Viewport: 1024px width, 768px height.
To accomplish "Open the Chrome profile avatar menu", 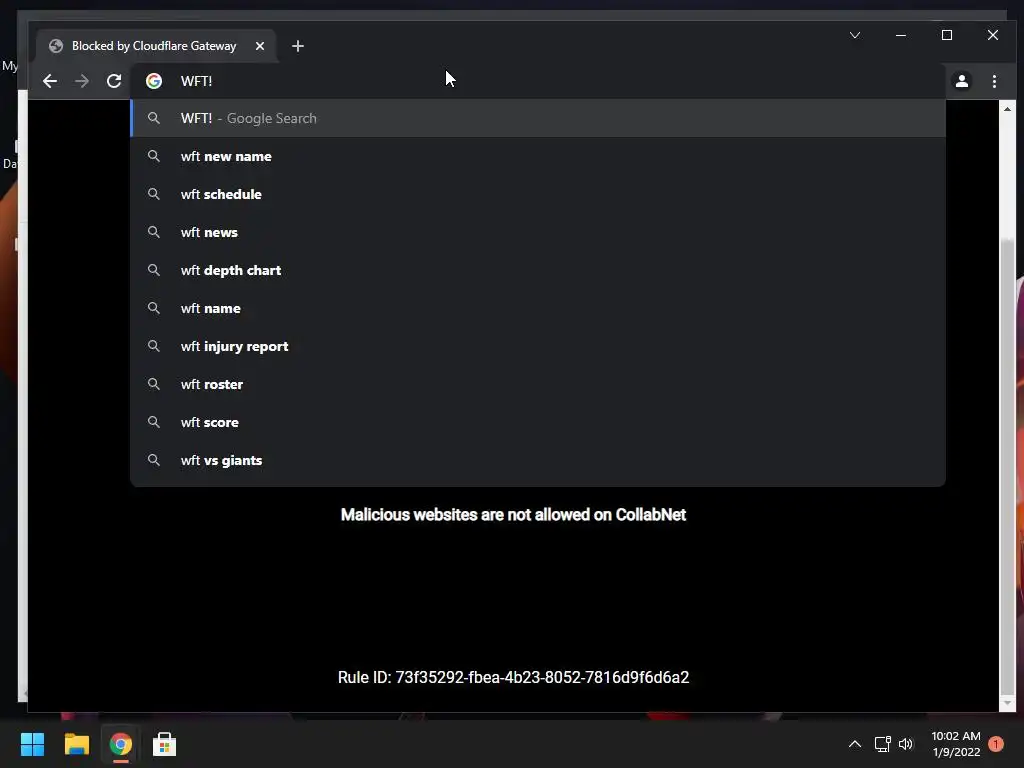I will pos(961,81).
